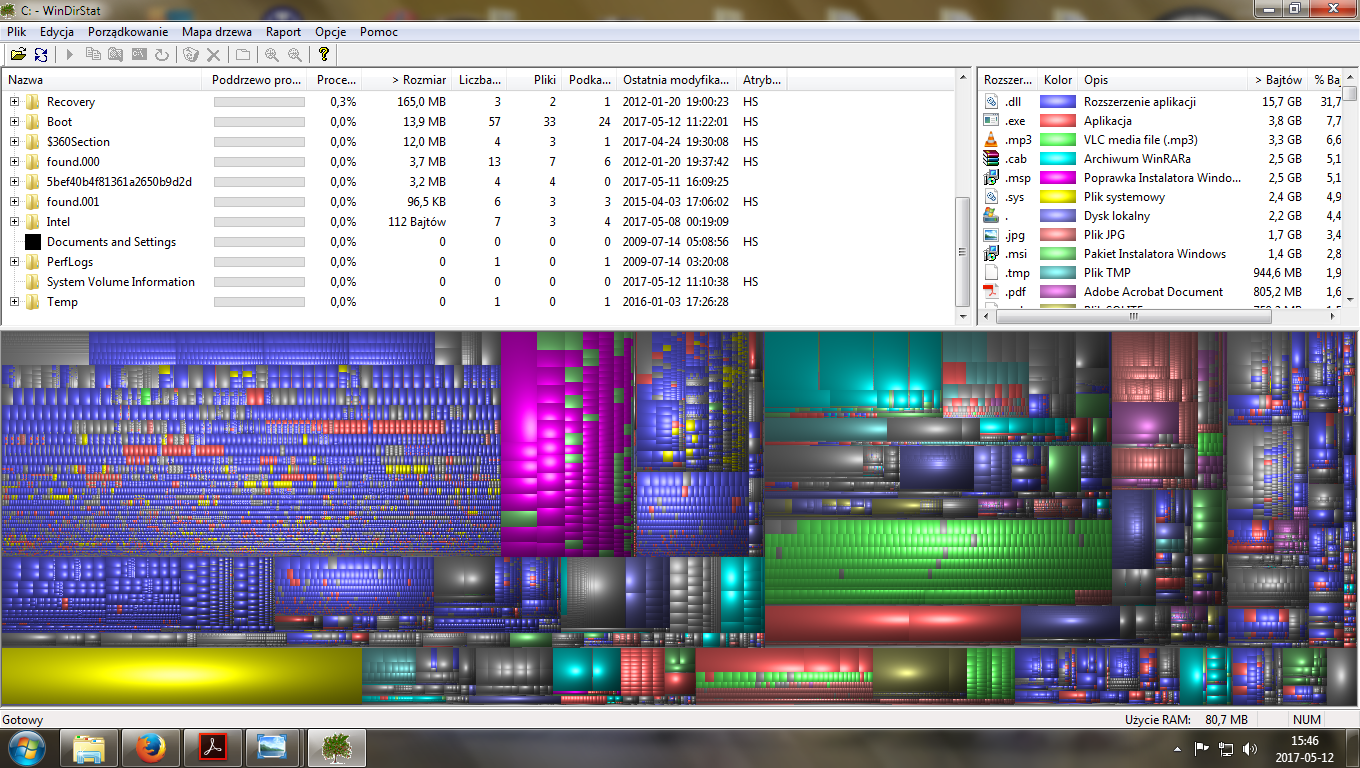Select the large yellow block in treemap

coord(181,676)
